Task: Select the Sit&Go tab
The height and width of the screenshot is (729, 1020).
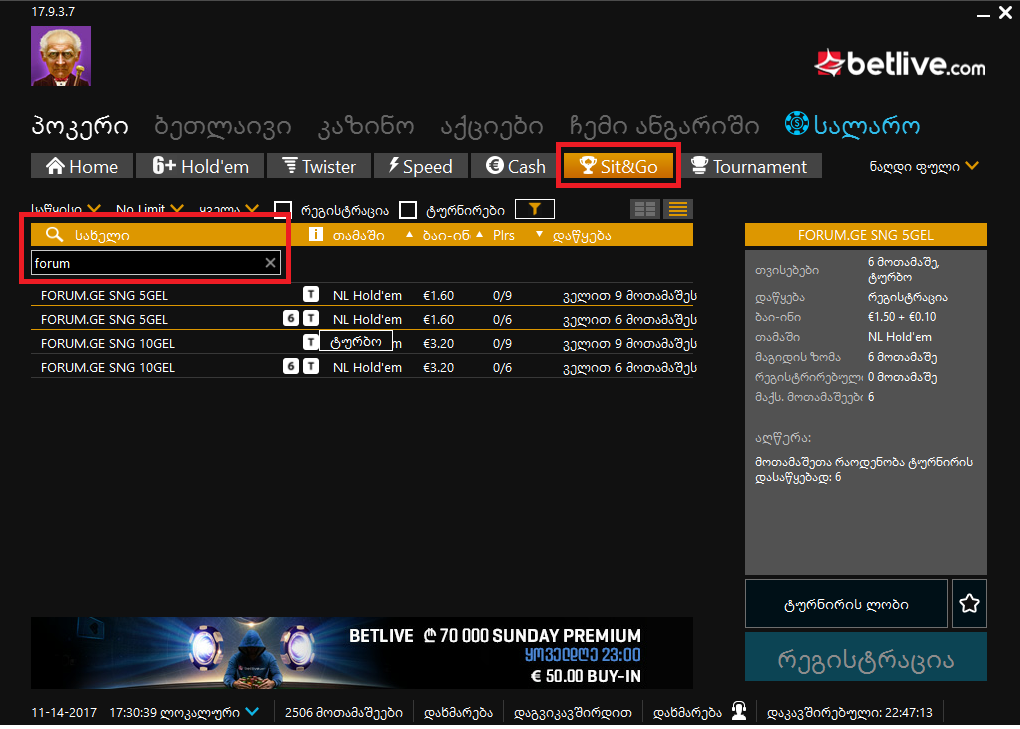Action: click(x=618, y=166)
